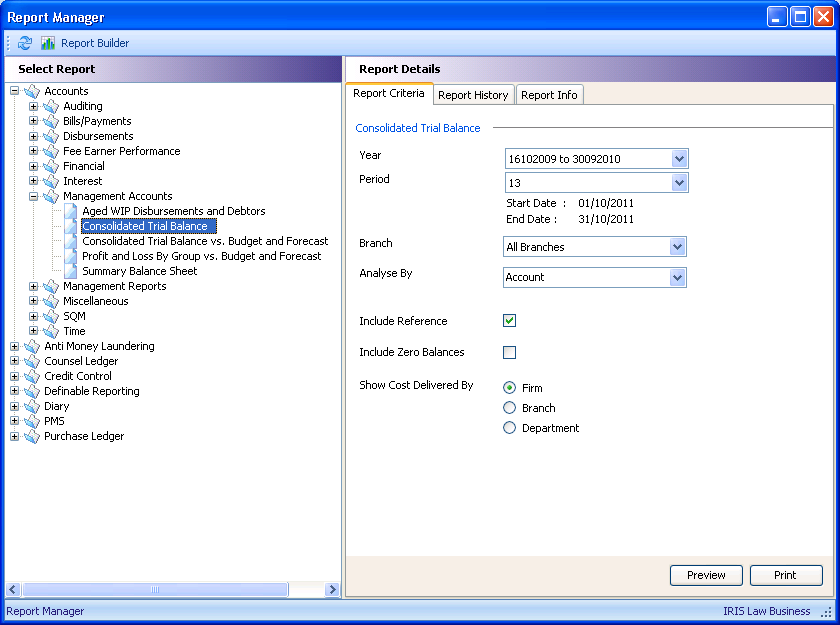Open the Year dropdown
Image resolution: width=840 pixels, height=625 pixels.
pos(679,159)
